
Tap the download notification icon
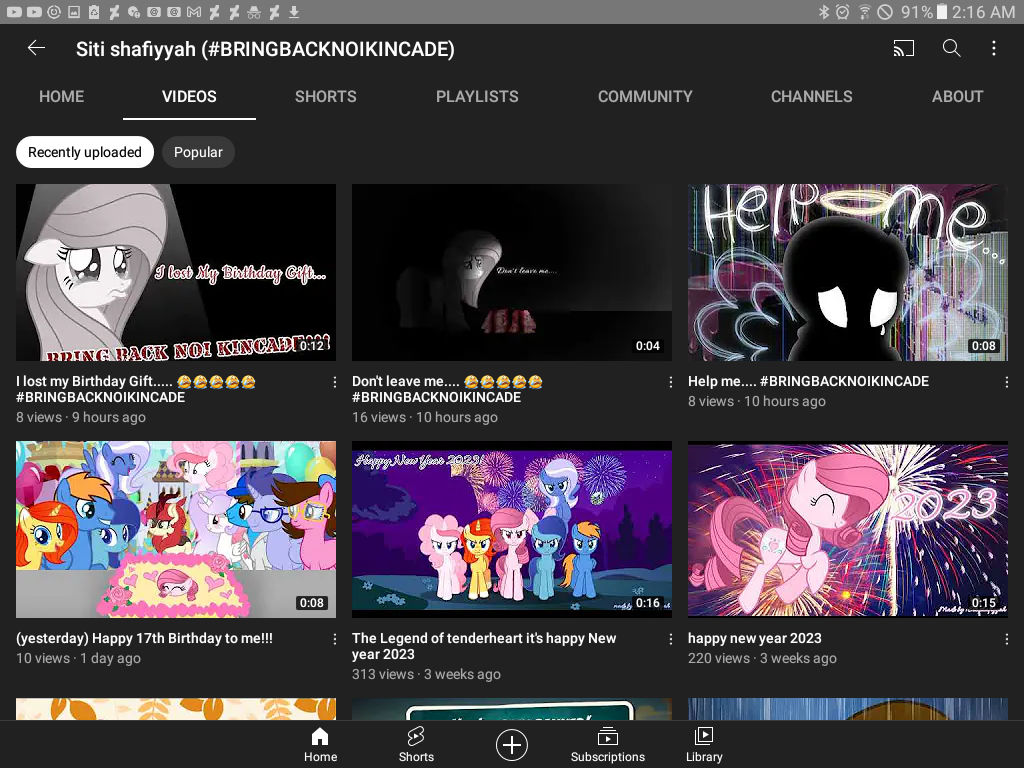[294, 12]
